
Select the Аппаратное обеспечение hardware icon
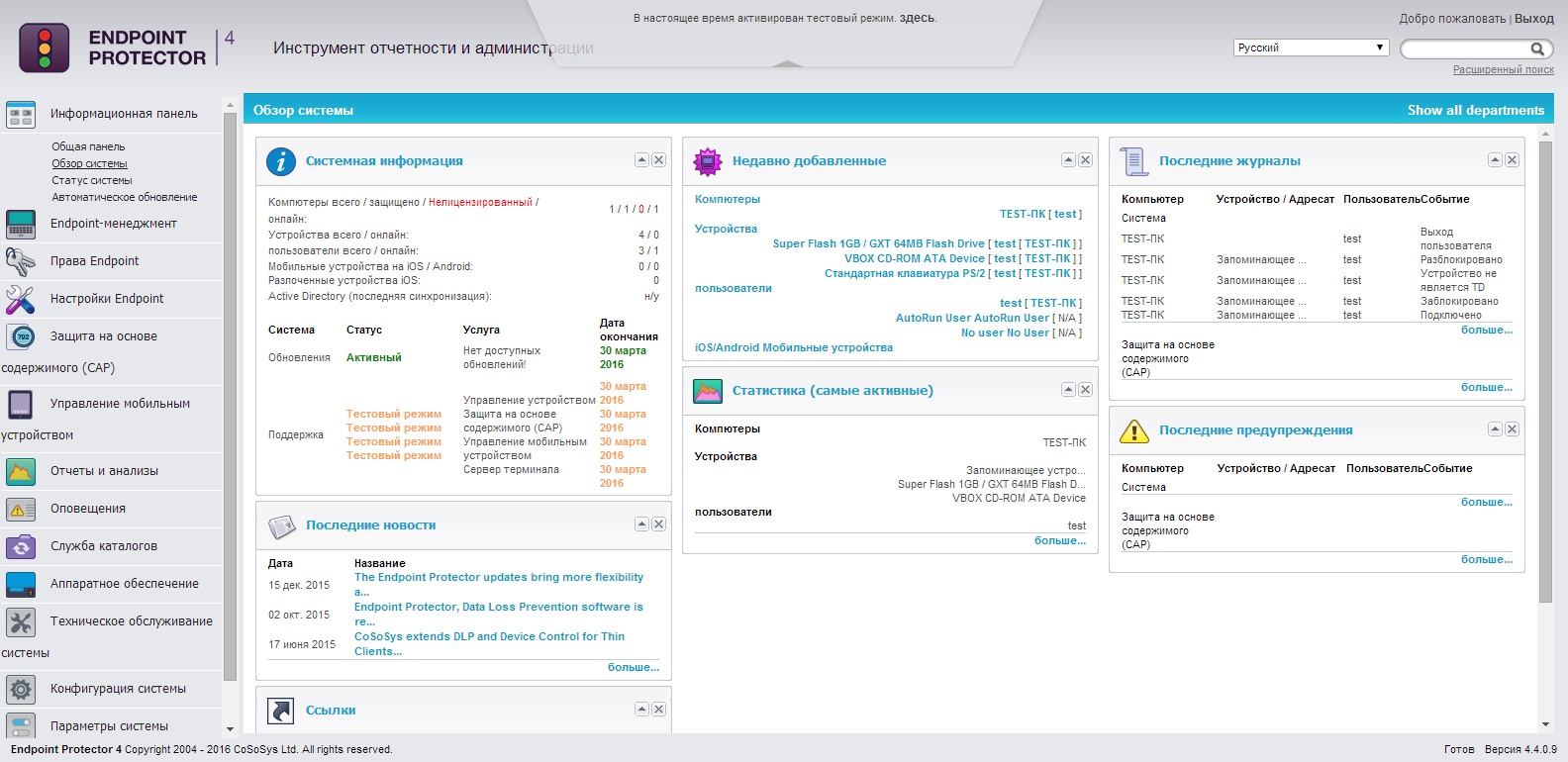pyautogui.click(x=21, y=584)
